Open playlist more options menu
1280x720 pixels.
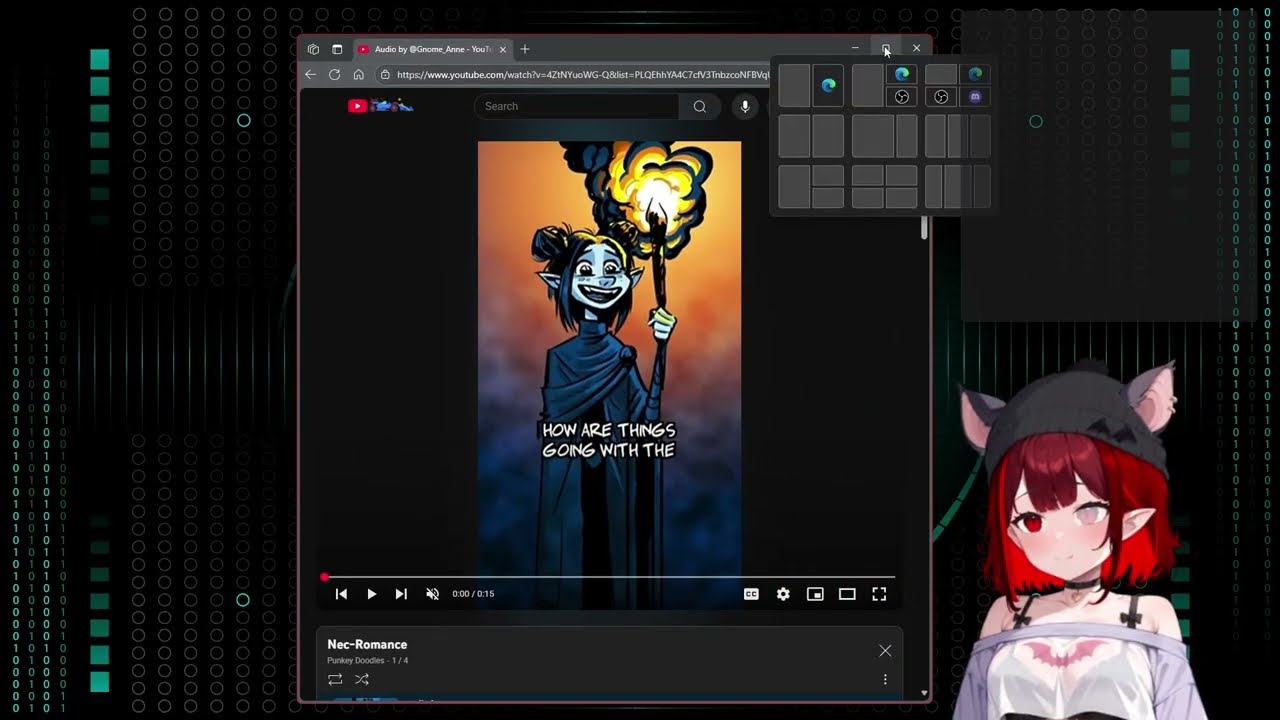coord(885,680)
